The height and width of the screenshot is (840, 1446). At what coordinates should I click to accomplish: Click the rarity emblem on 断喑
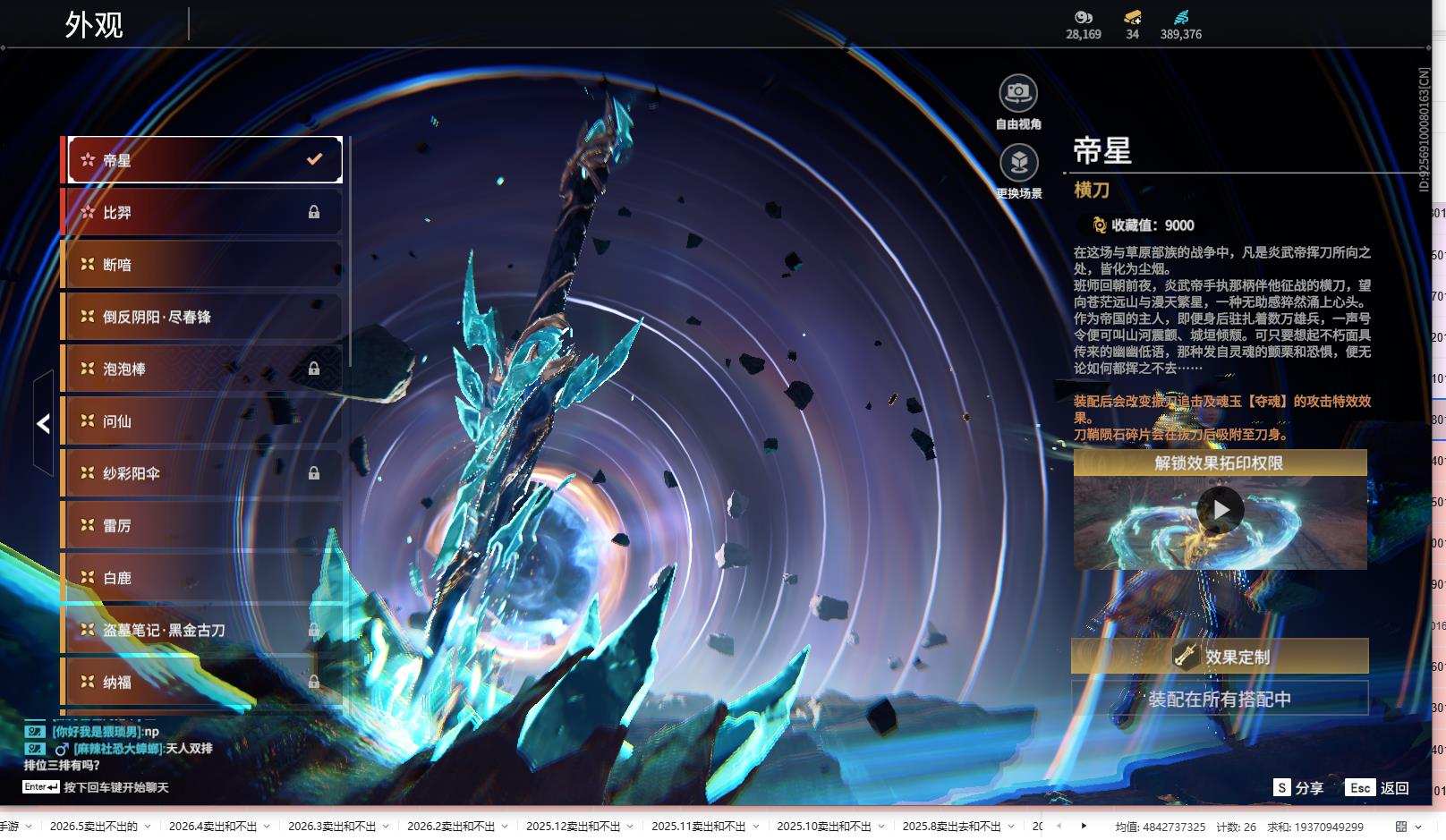point(87,264)
